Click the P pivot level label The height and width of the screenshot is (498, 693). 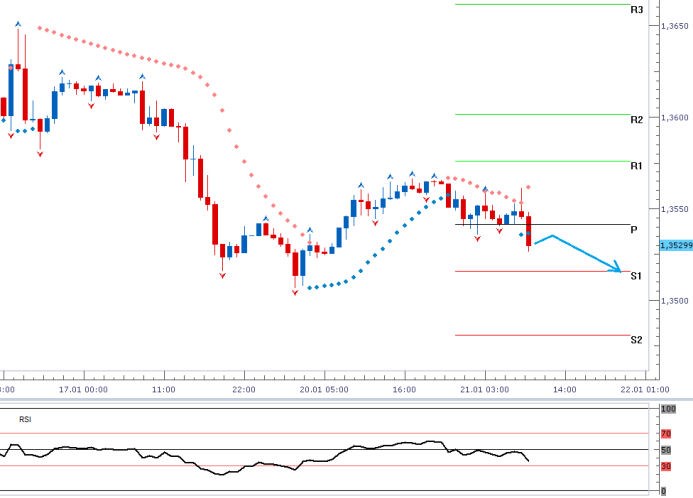(x=634, y=230)
